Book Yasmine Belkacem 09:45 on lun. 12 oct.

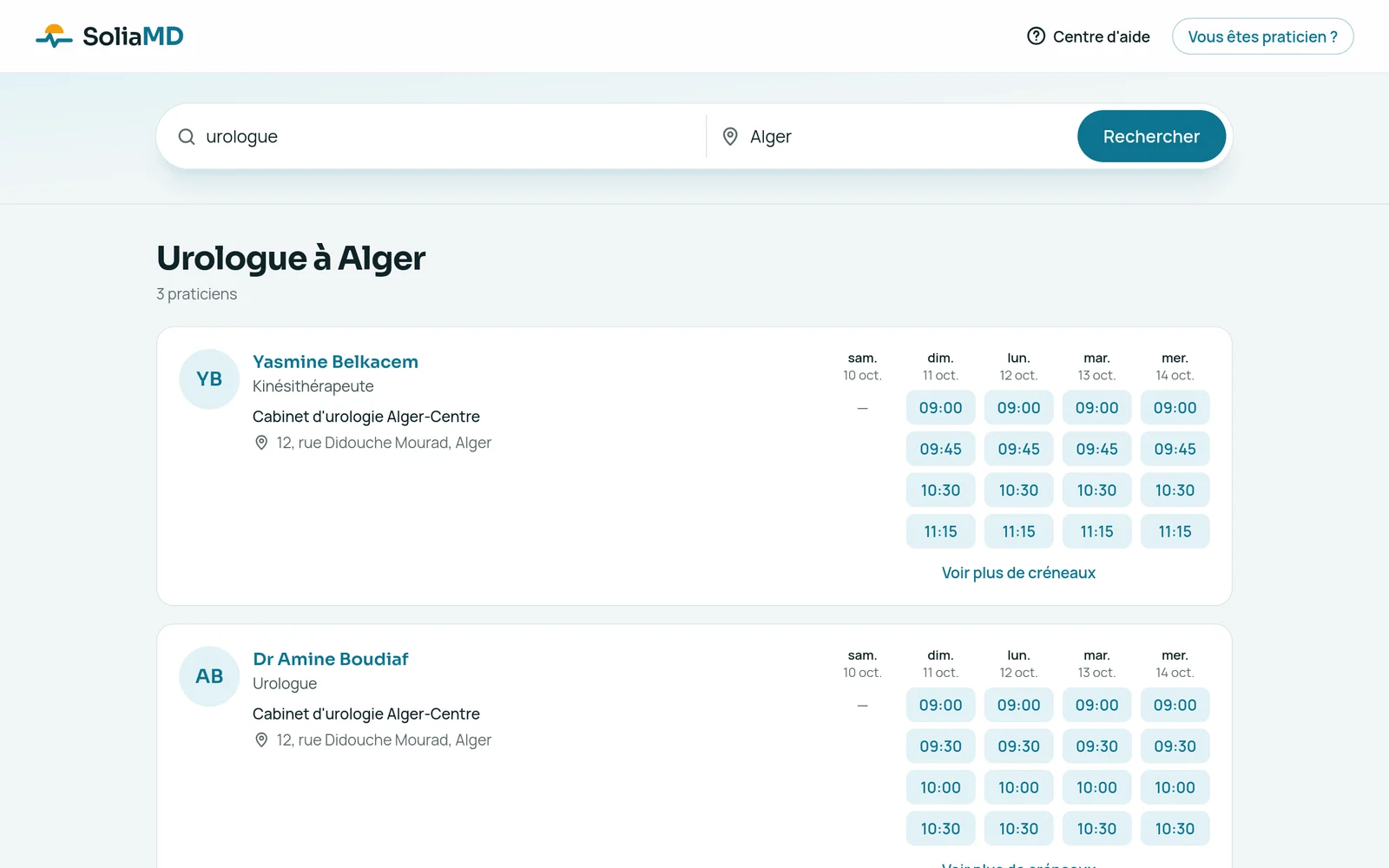[x=1018, y=449]
